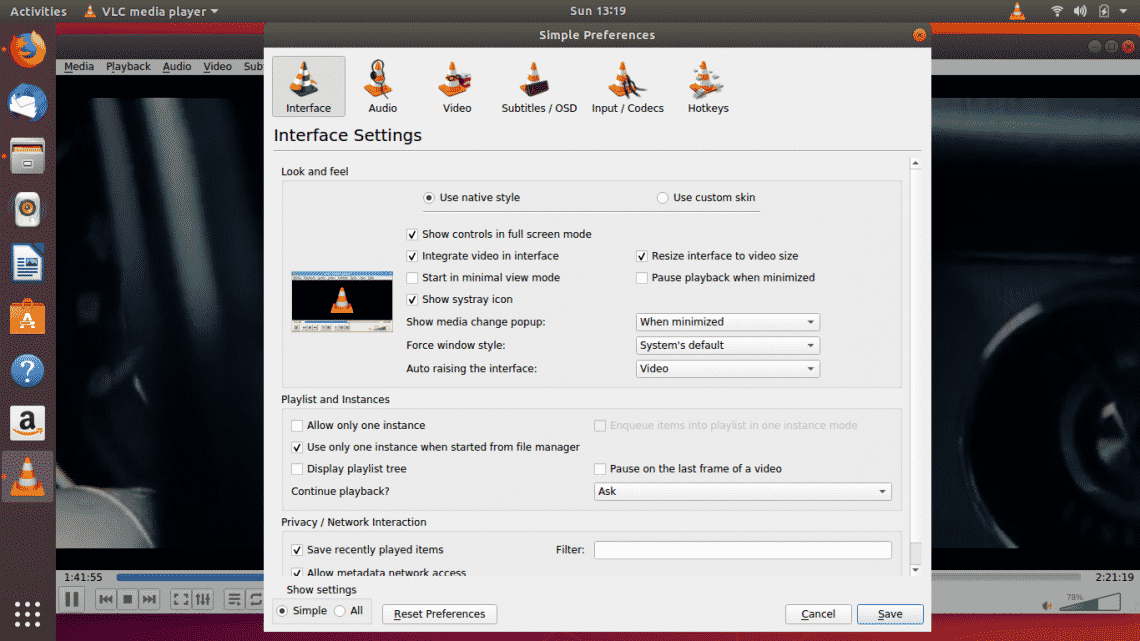This screenshot has width=1140, height=641.
Task: Open VLC media player app menu in top bar
Action: (151, 11)
